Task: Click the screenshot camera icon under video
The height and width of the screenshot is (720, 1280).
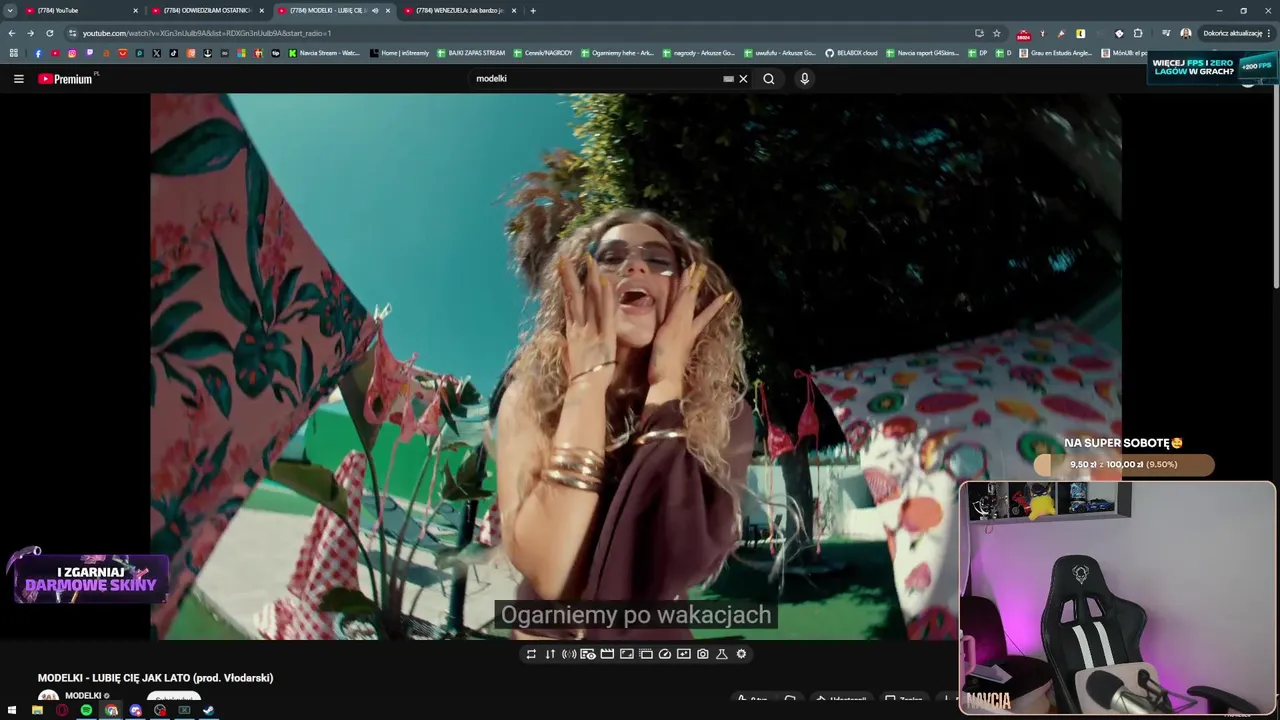Action: pos(703,654)
